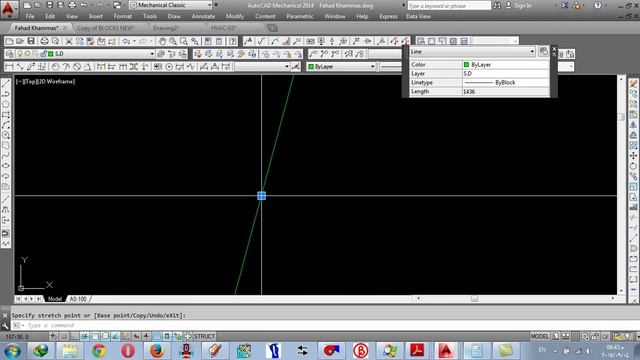Select the Center Mark dimension tool
This screenshot has height=360, width=640.
(x=169, y=67)
